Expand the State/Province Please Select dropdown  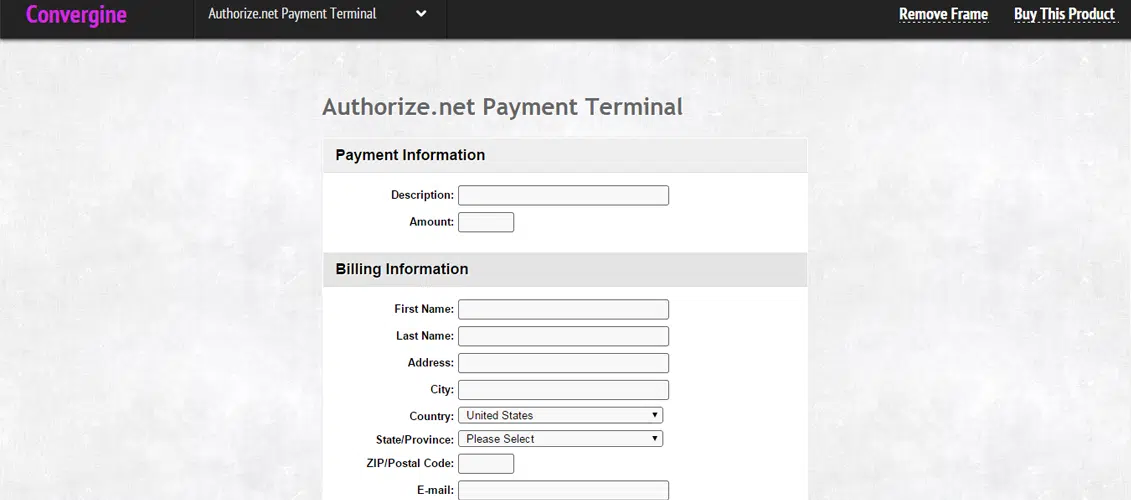tap(560, 439)
